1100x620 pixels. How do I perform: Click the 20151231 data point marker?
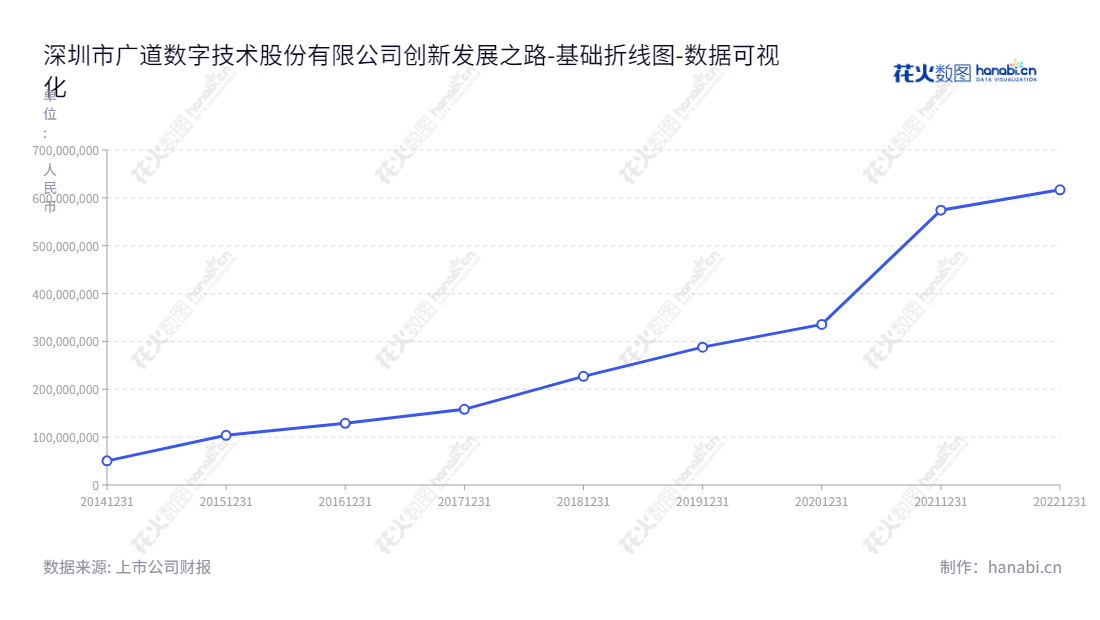coord(226,436)
